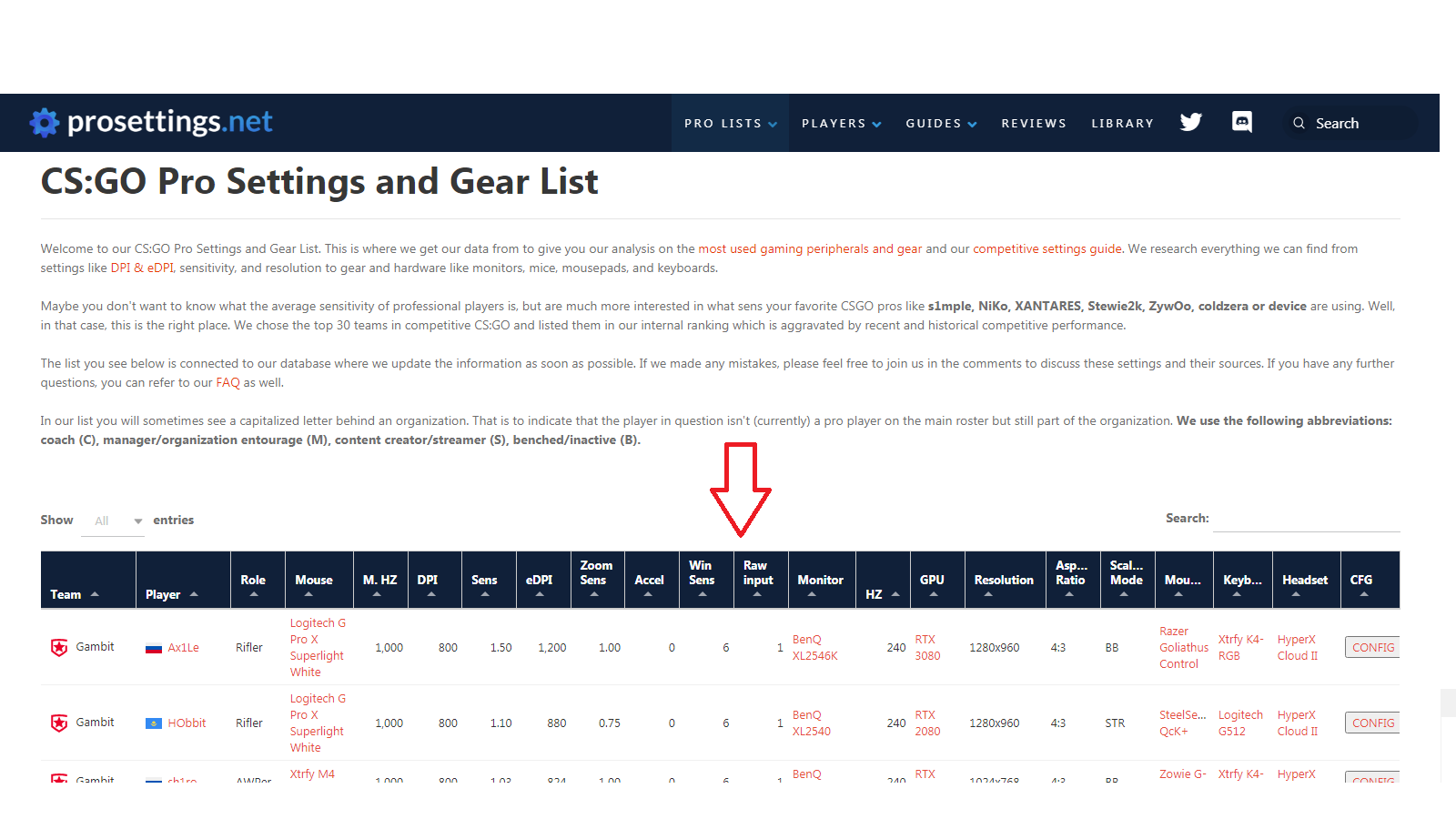This screenshot has width=1456, height=819.
Task: Sort by M. HZ column header
Action: click(x=379, y=580)
